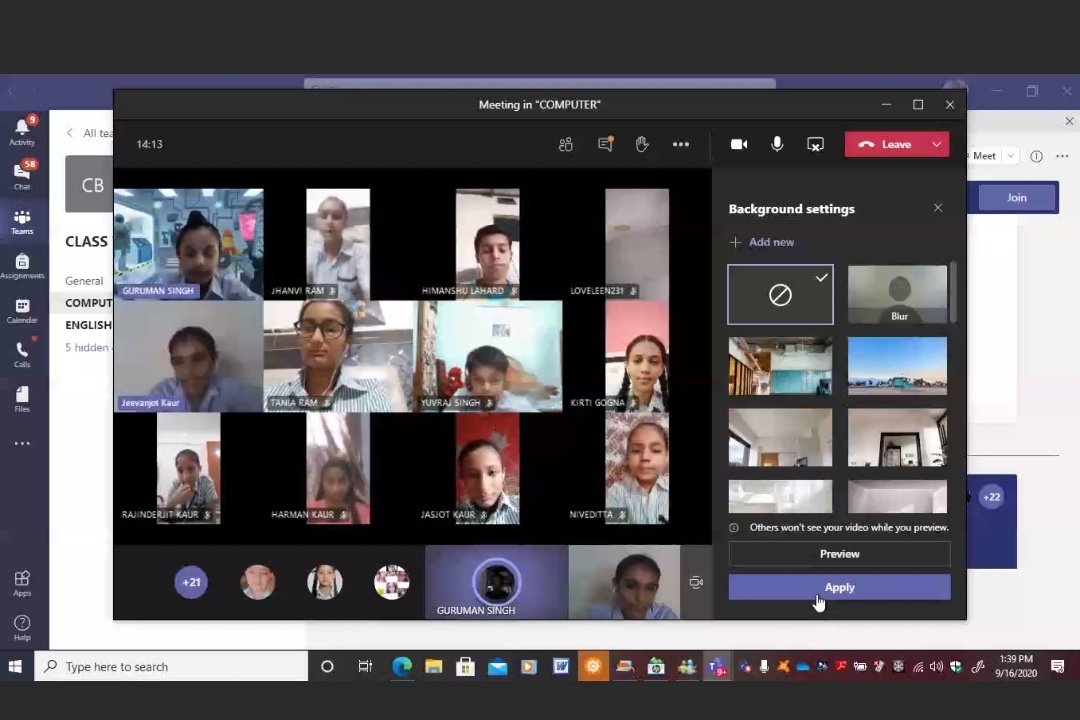
Task: Open the Windows Start menu
Action: (15, 666)
